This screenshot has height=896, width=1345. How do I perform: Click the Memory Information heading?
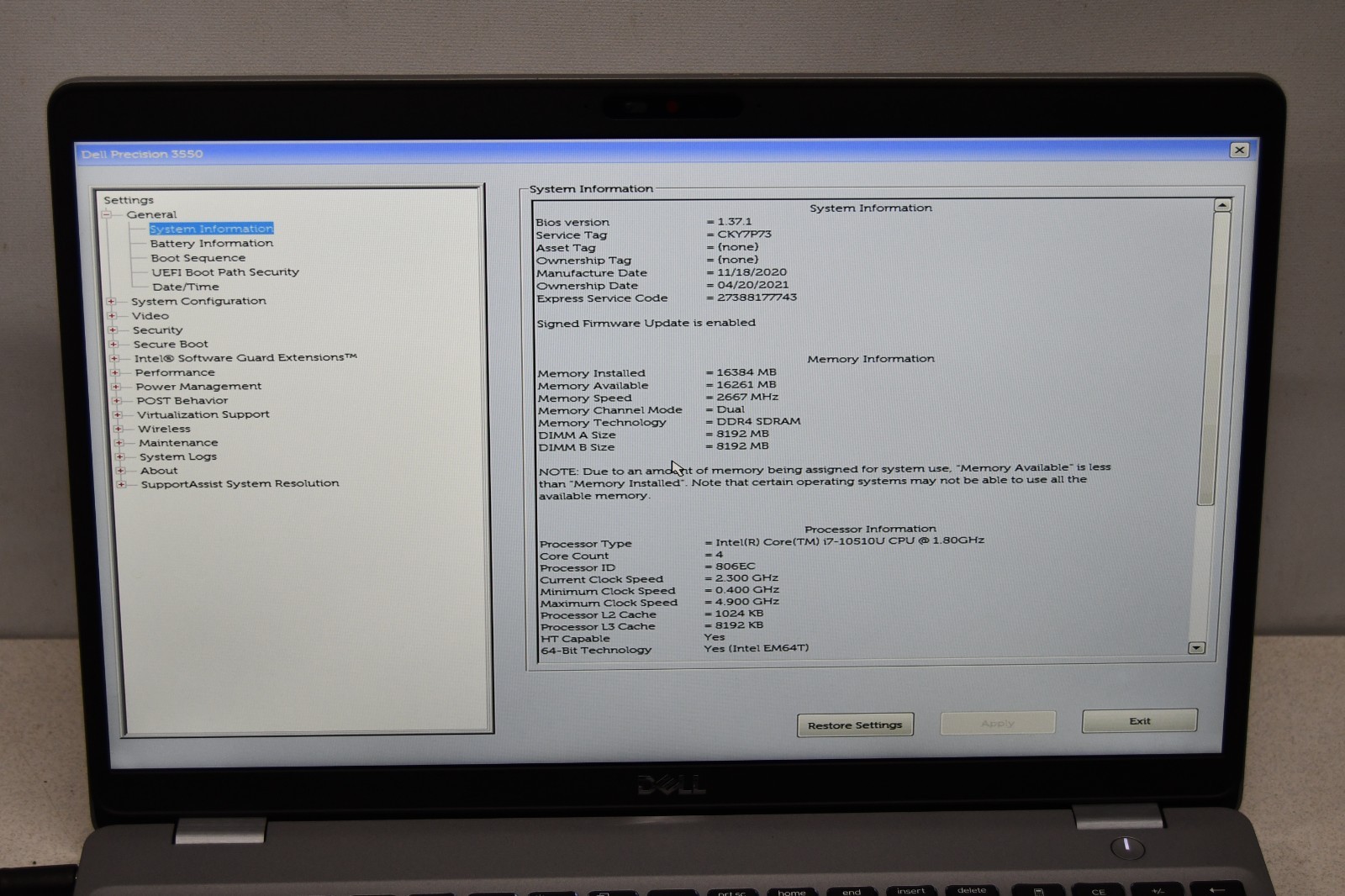[871, 359]
